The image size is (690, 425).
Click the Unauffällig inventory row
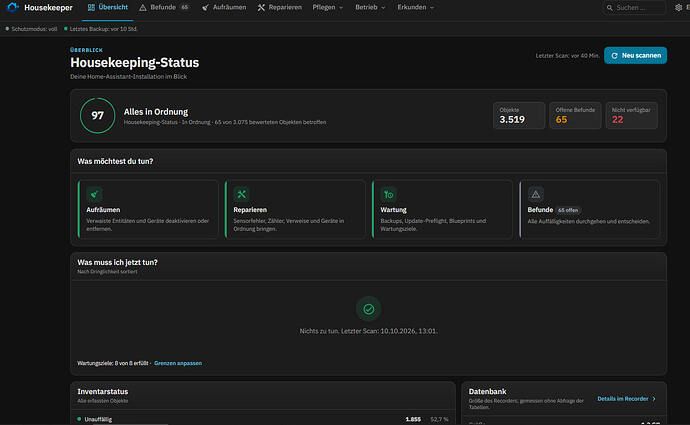[x=263, y=419]
